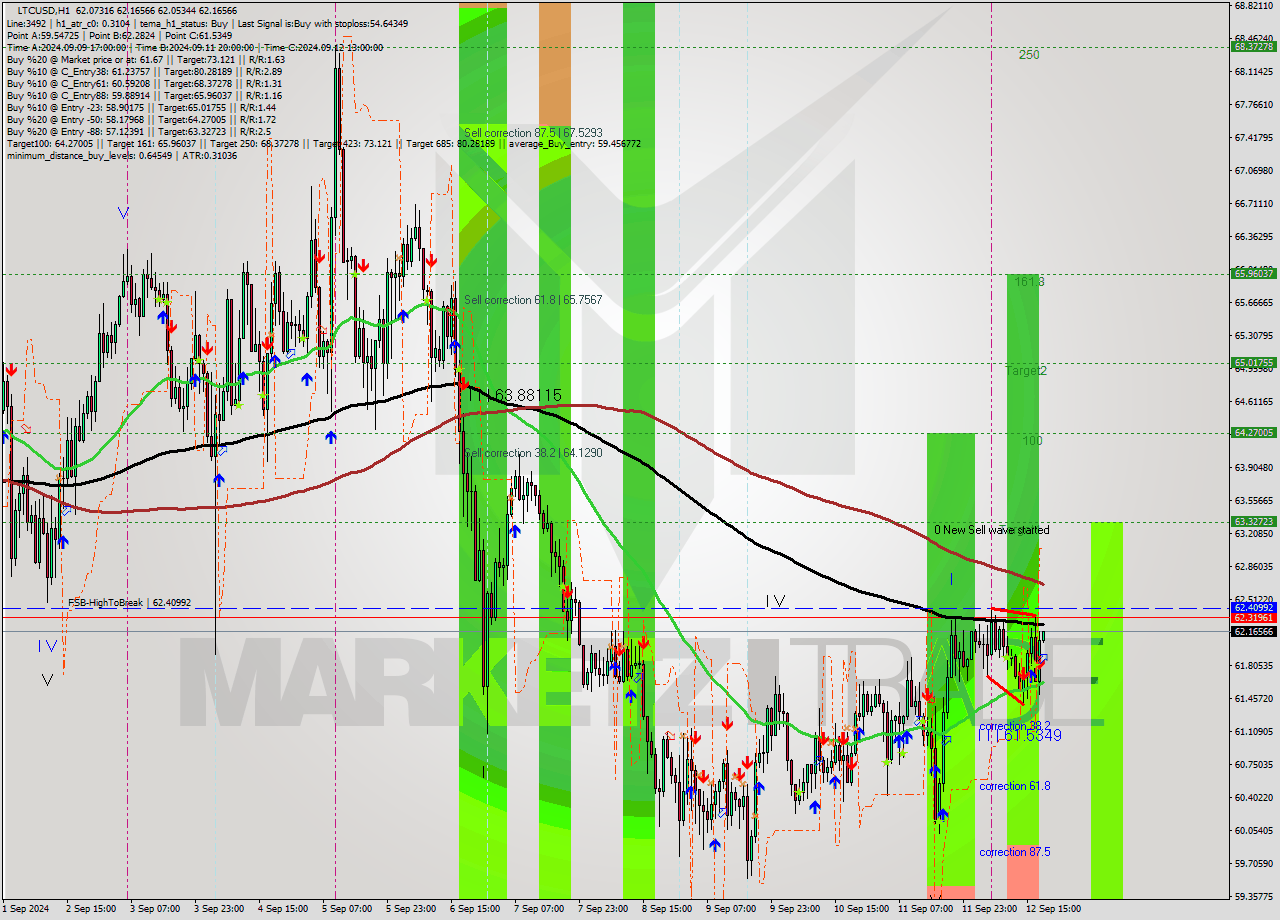Select the blue 'correction 87.5' label
Viewport: 1280px width, 920px height.
[1014, 852]
